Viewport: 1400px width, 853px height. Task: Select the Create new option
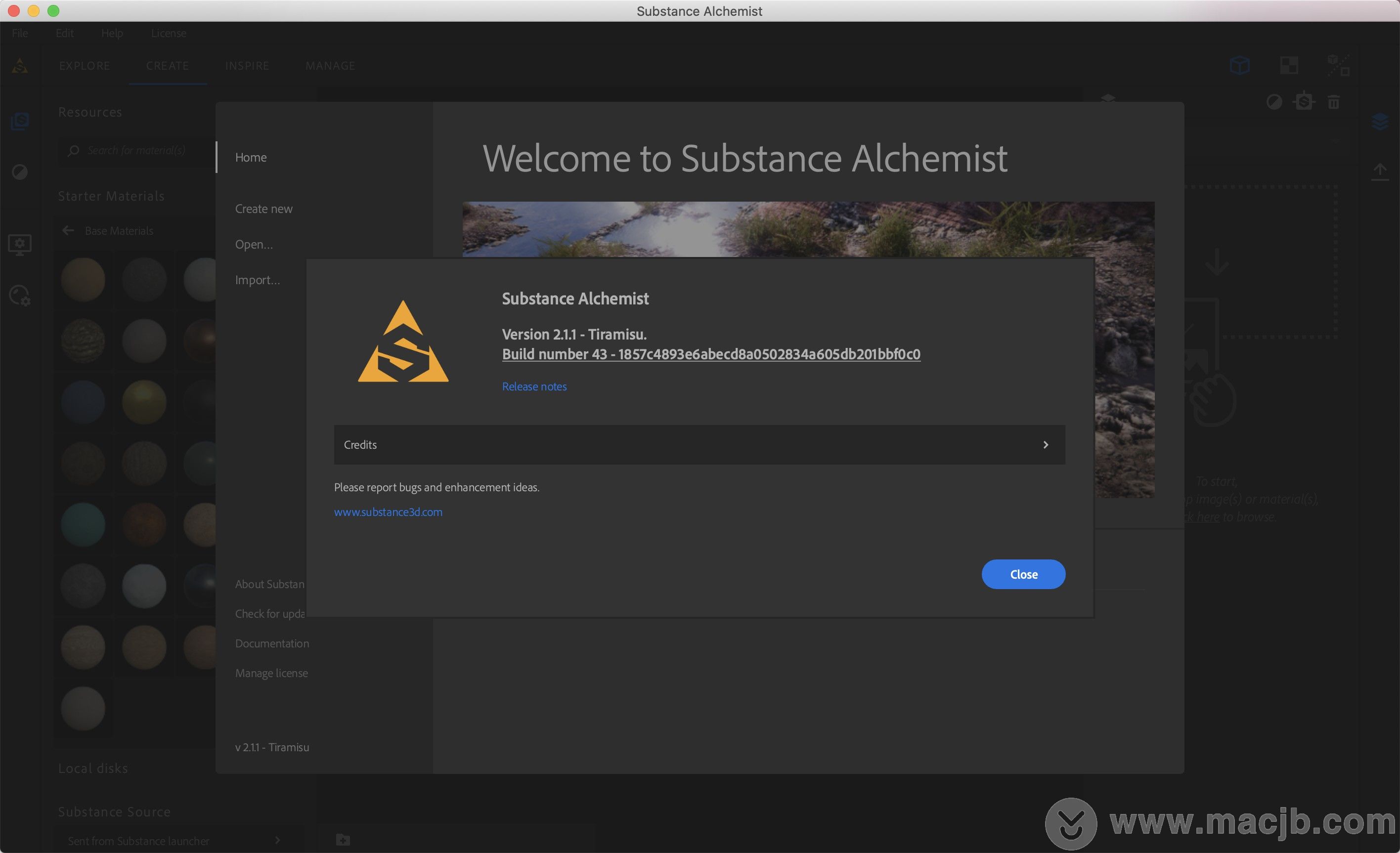click(263, 208)
